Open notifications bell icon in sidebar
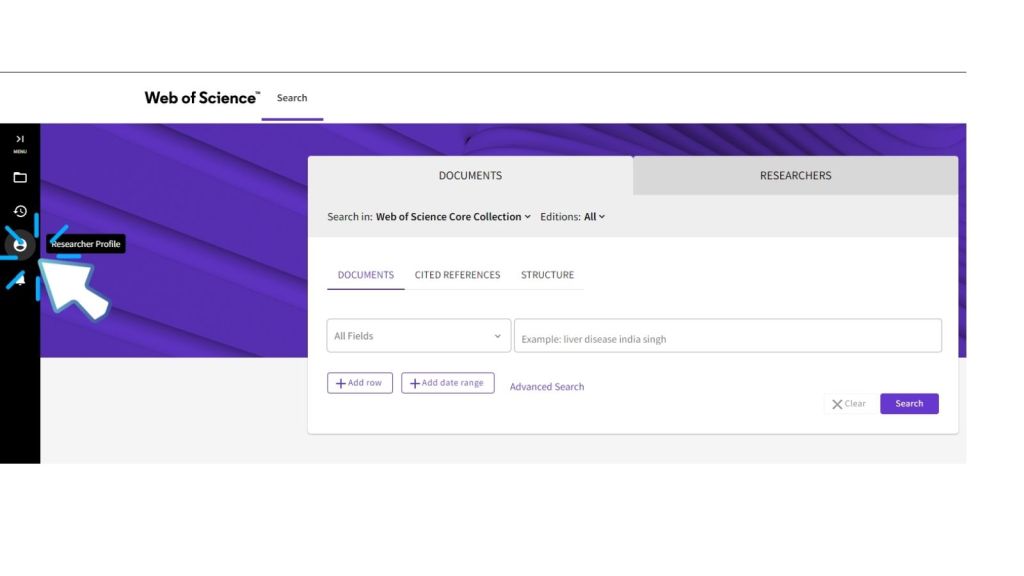1024x576 pixels. (x=20, y=279)
